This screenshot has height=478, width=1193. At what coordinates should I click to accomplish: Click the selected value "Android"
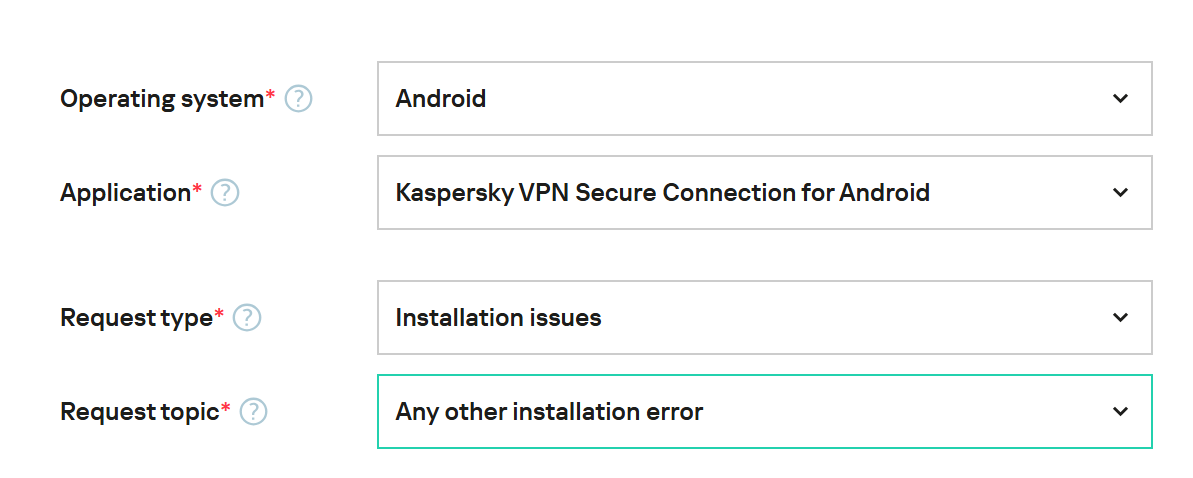coord(441,99)
